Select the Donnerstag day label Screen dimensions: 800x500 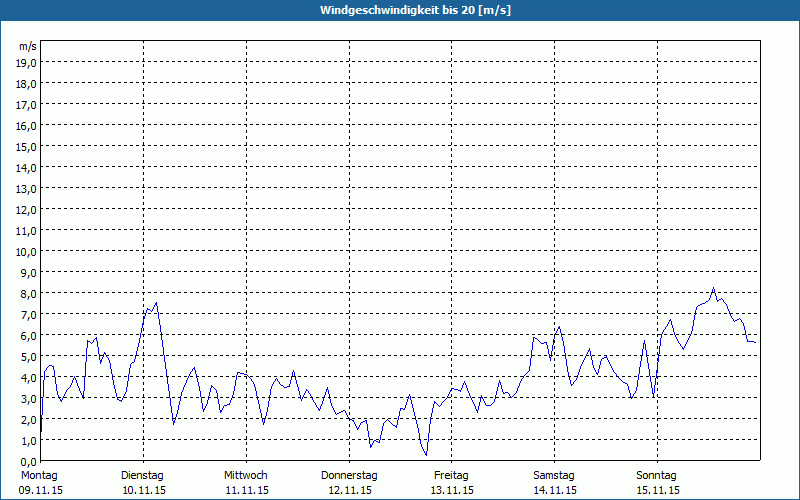(x=349, y=475)
